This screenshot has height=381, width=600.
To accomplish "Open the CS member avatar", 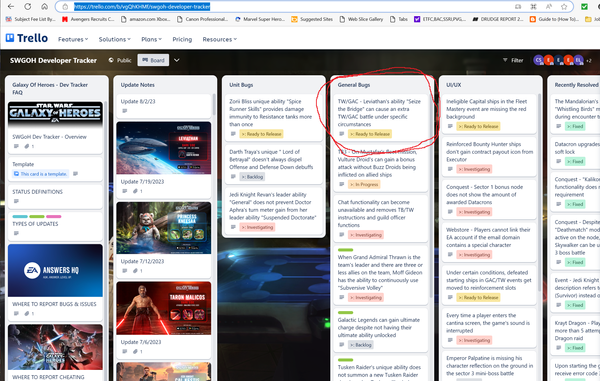I will 538,60.
